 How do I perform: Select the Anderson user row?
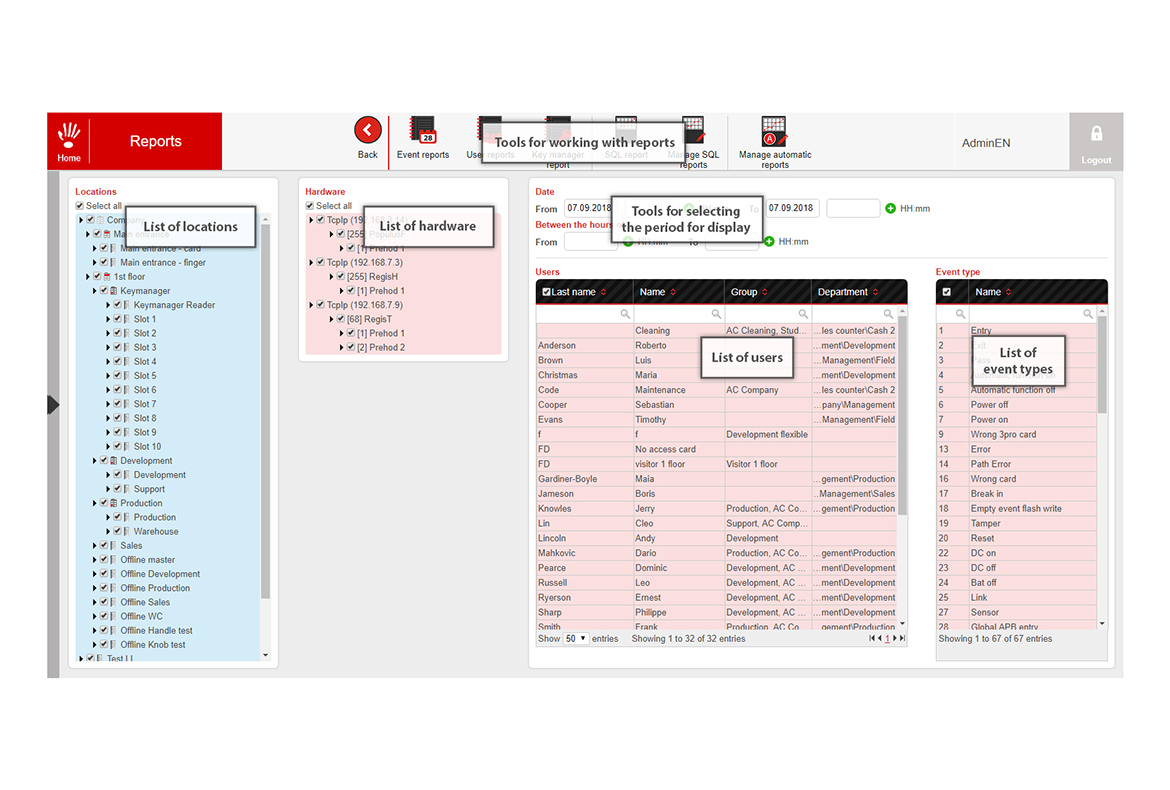(716, 345)
